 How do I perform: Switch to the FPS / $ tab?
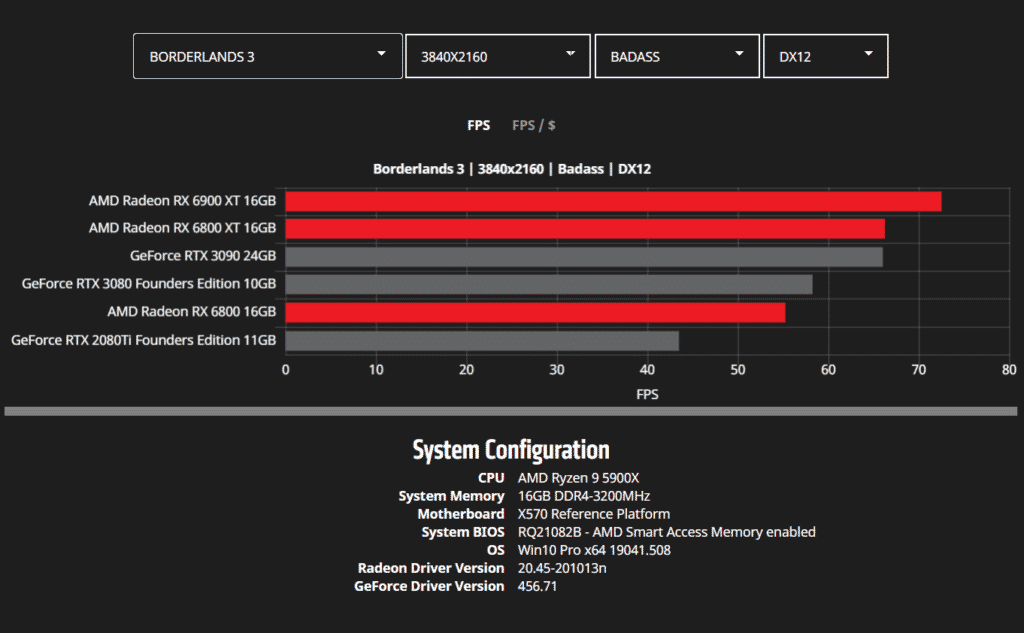(x=534, y=125)
